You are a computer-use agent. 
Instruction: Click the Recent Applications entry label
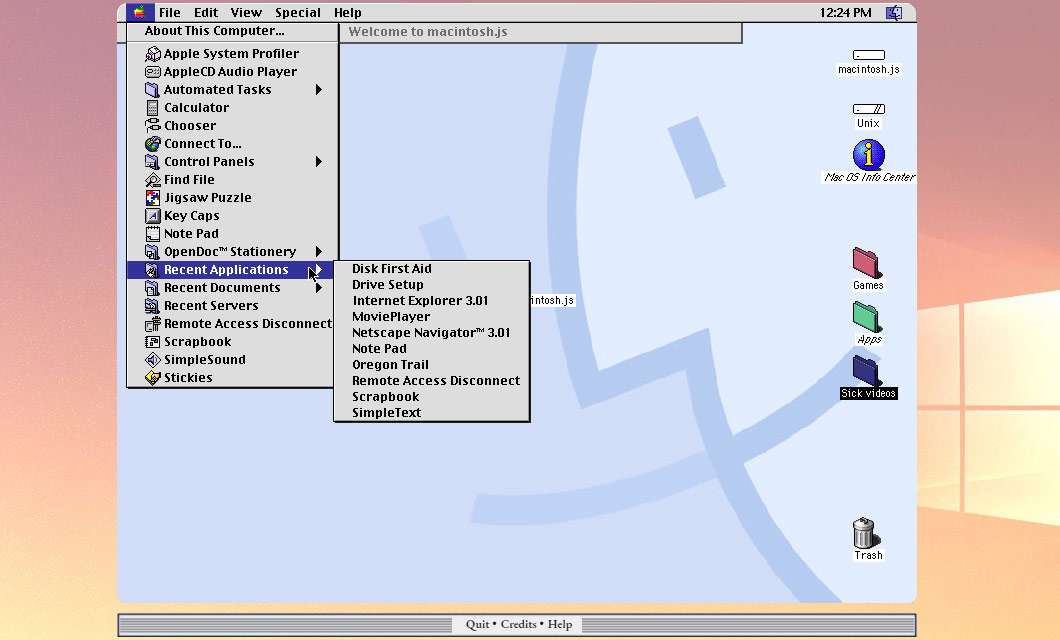click(226, 270)
